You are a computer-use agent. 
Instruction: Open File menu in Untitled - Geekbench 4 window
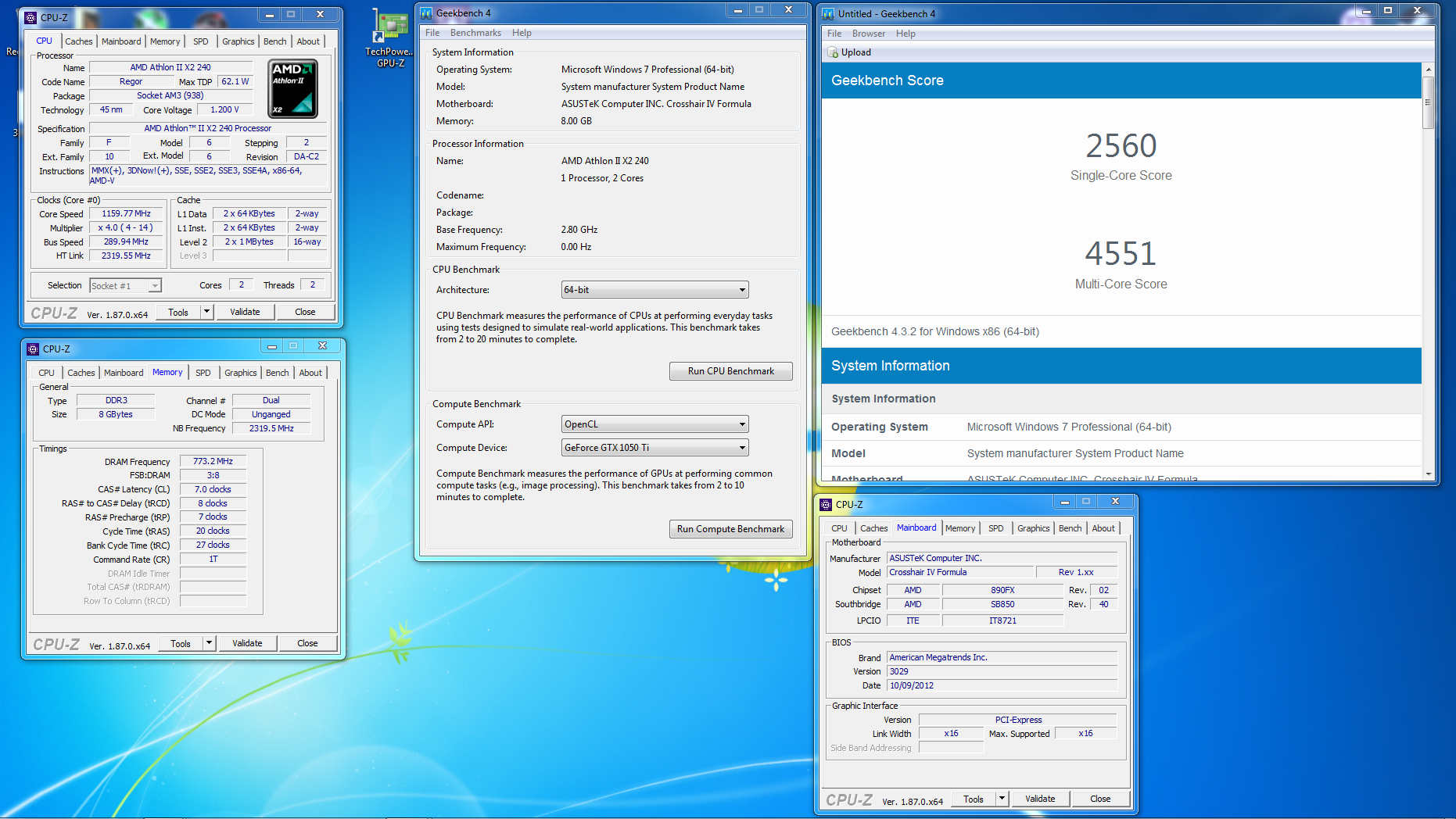pyautogui.click(x=834, y=34)
